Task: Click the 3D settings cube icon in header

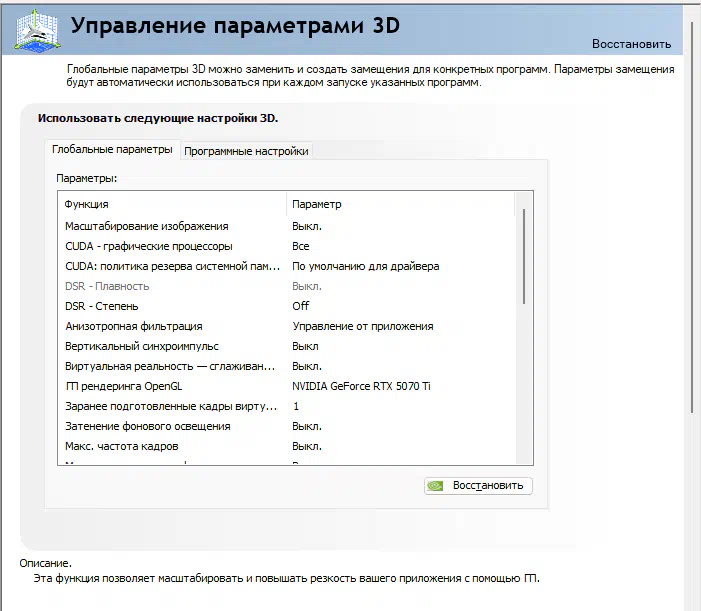Action: point(38,30)
